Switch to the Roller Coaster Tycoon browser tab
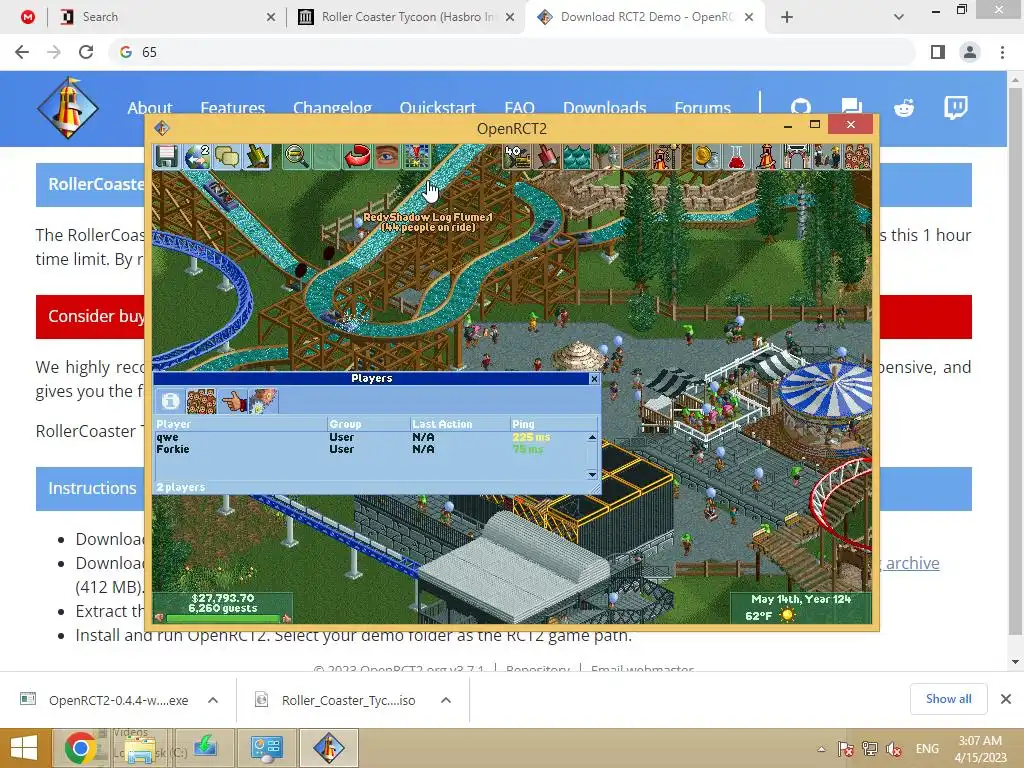 407,17
